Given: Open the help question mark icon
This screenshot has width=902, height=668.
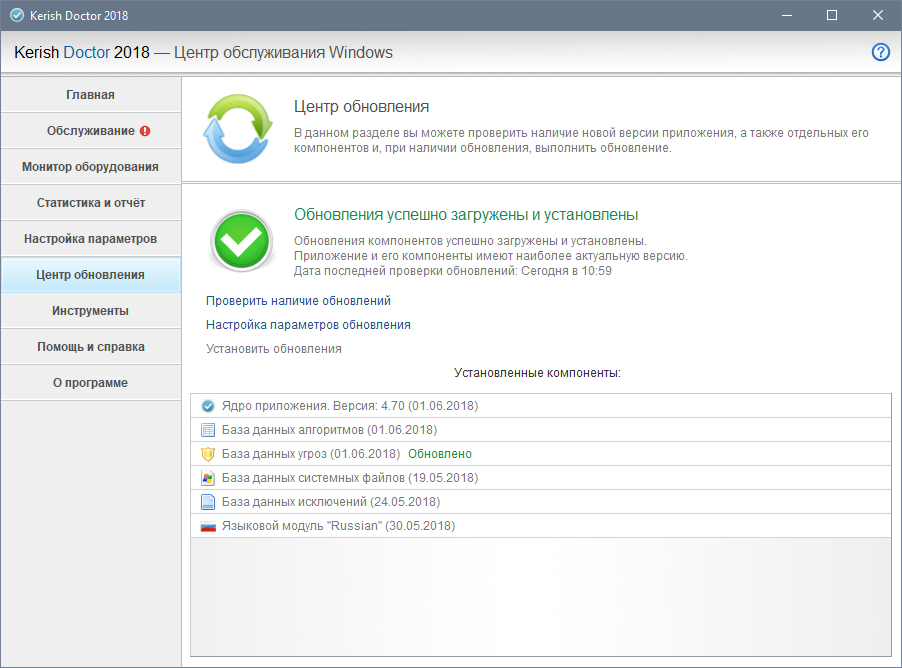Looking at the screenshot, I should (880, 52).
